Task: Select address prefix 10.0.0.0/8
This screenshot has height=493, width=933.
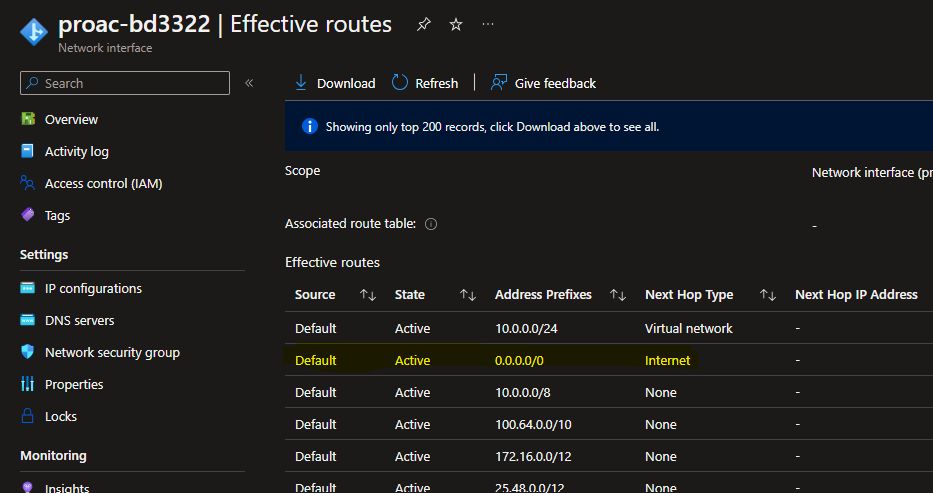Action: tap(522, 392)
